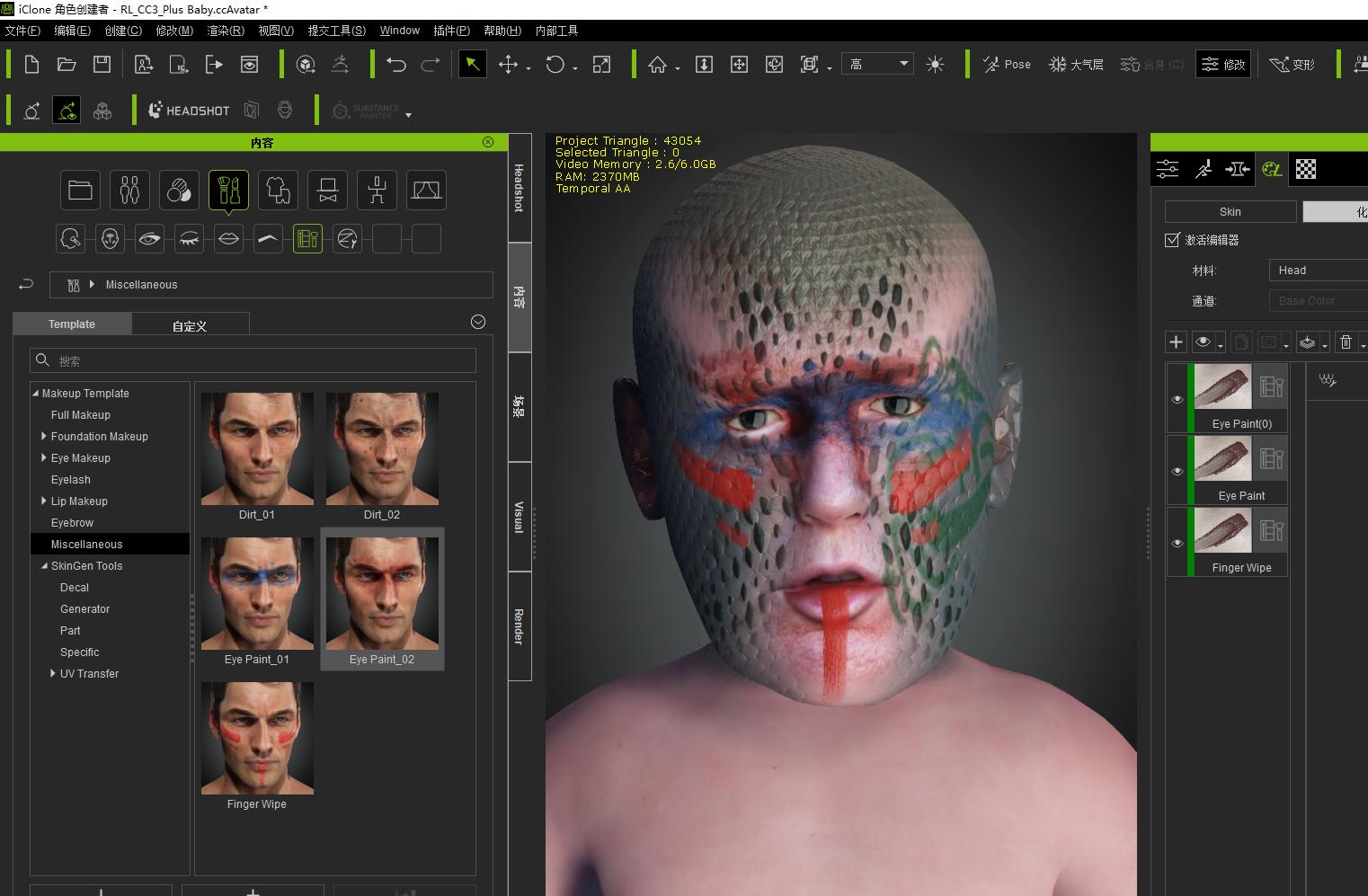The height and width of the screenshot is (896, 1368).
Task: Expand Lip Makeup tree node
Action: click(43, 501)
